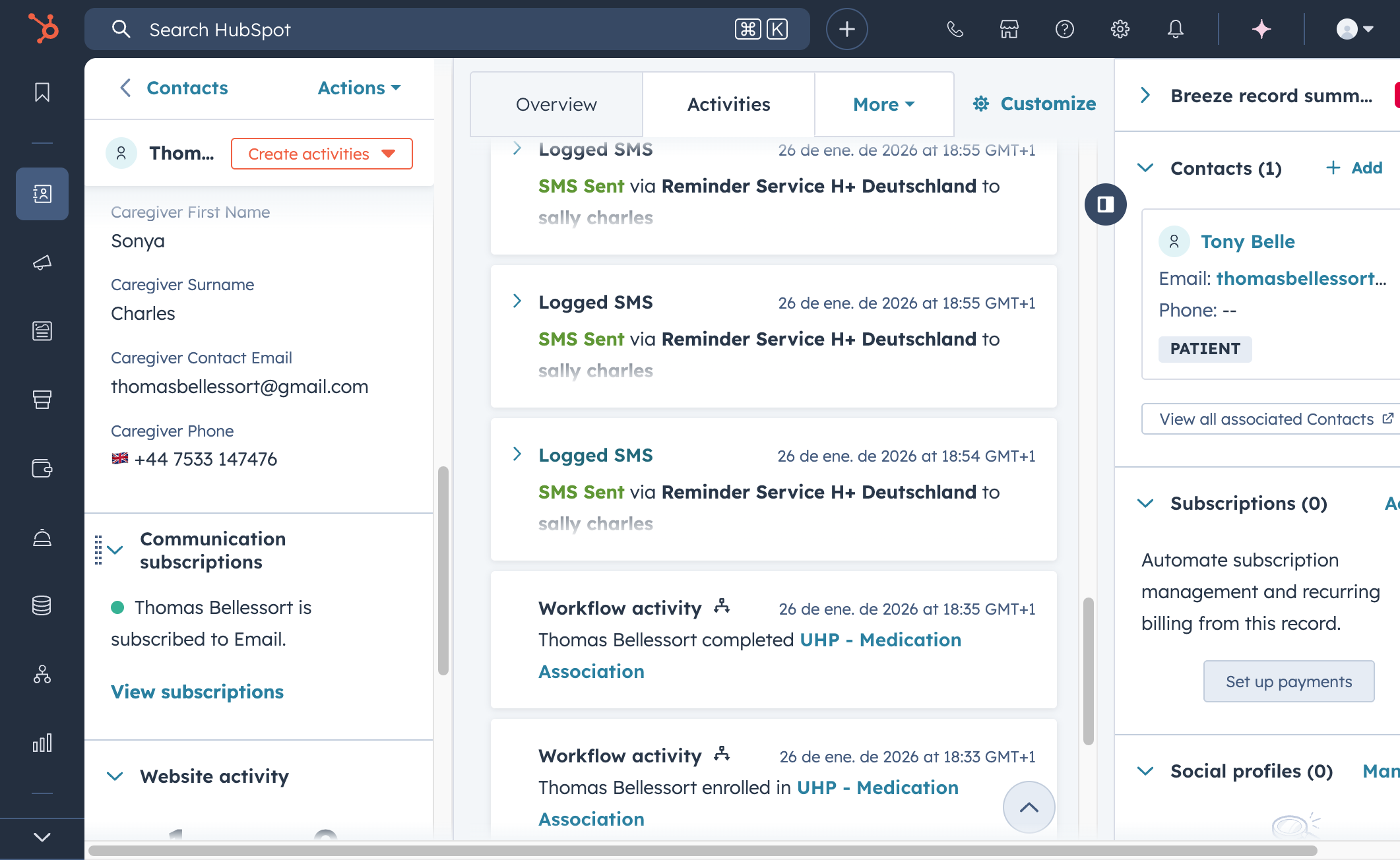The width and height of the screenshot is (1400, 860).
Task: Open the Notifications bell
Action: point(1176,29)
